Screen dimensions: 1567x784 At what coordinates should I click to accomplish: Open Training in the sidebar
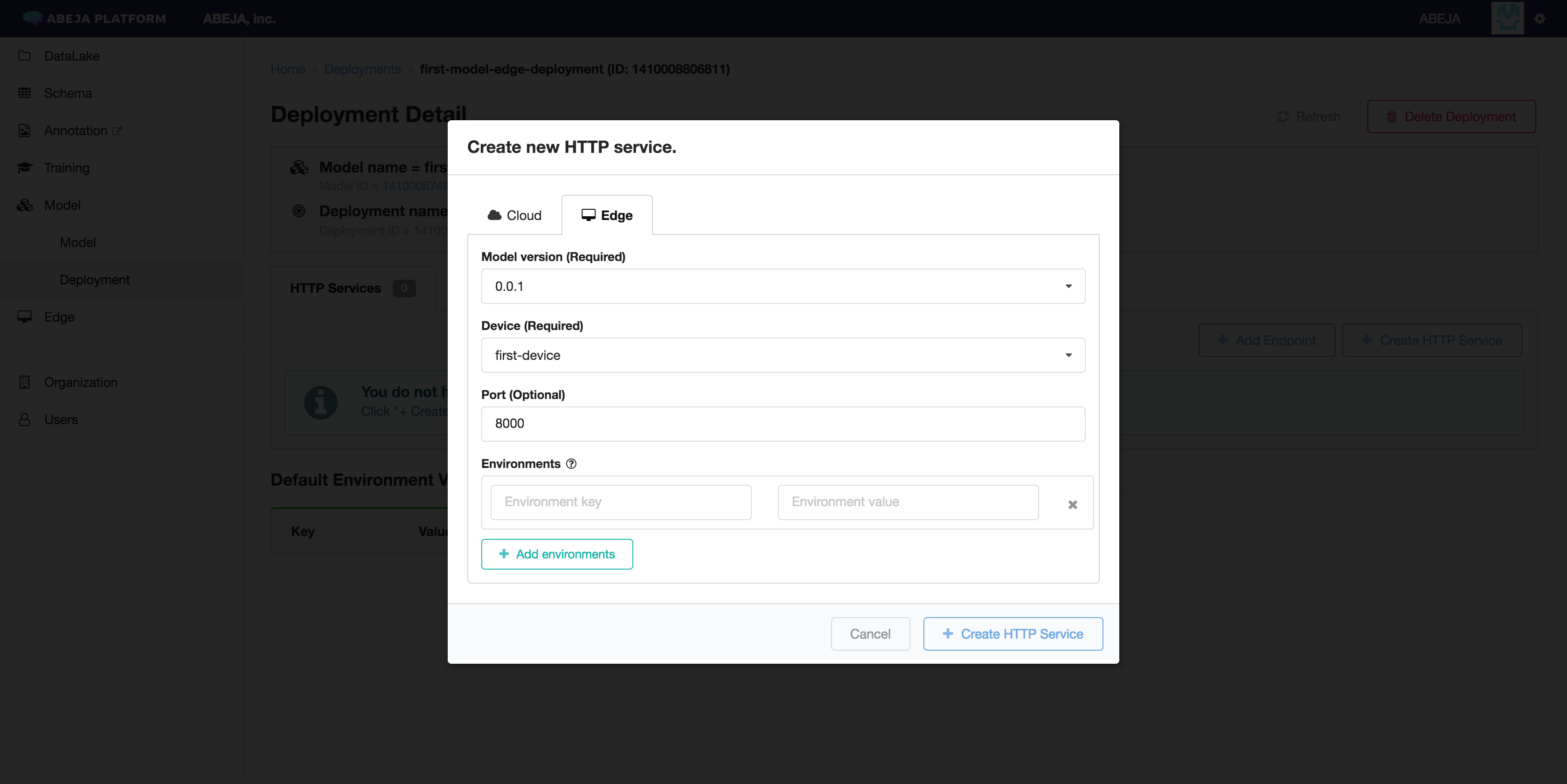[x=67, y=168]
